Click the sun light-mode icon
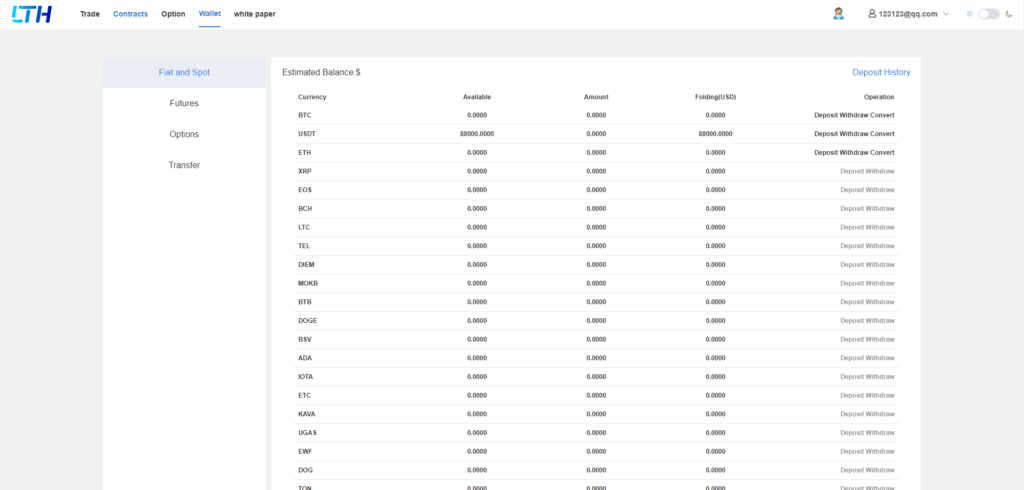Image resolution: width=1024 pixels, height=490 pixels. click(969, 14)
